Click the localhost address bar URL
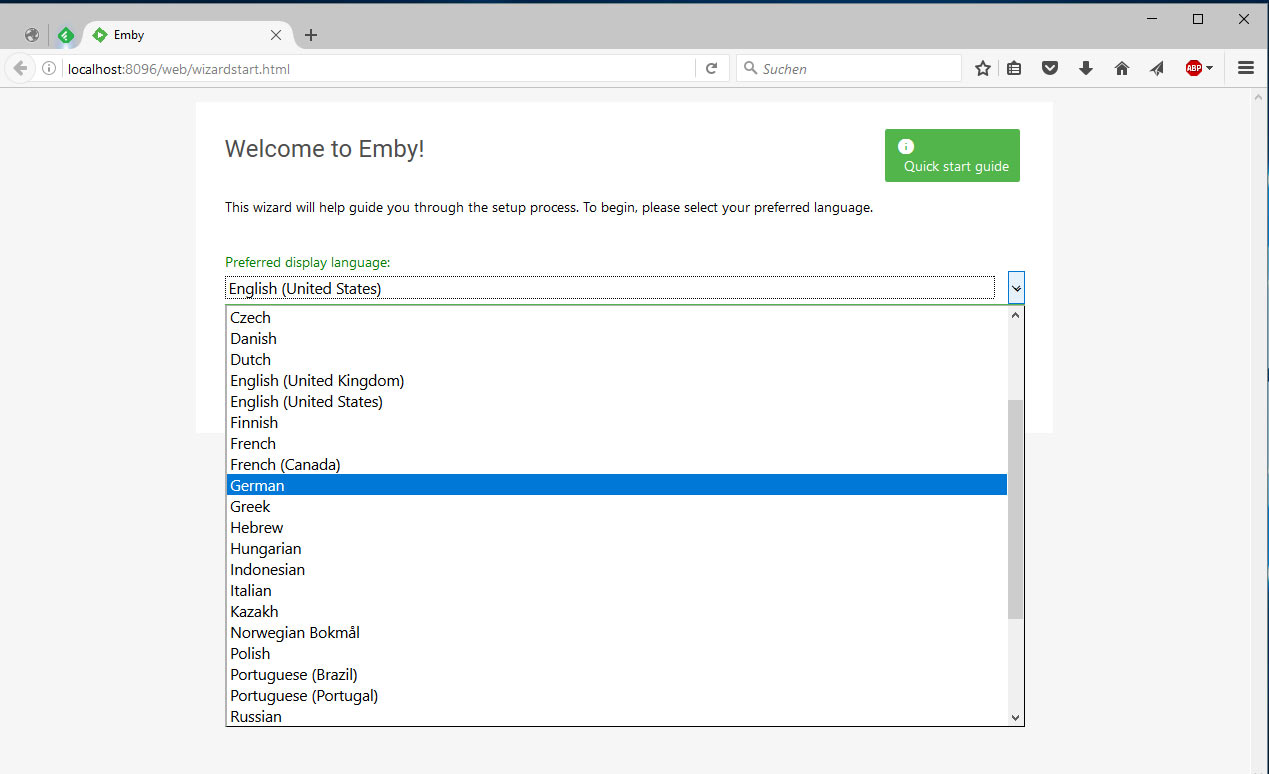This screenshot has height=774, width=1269. (179, 69)
